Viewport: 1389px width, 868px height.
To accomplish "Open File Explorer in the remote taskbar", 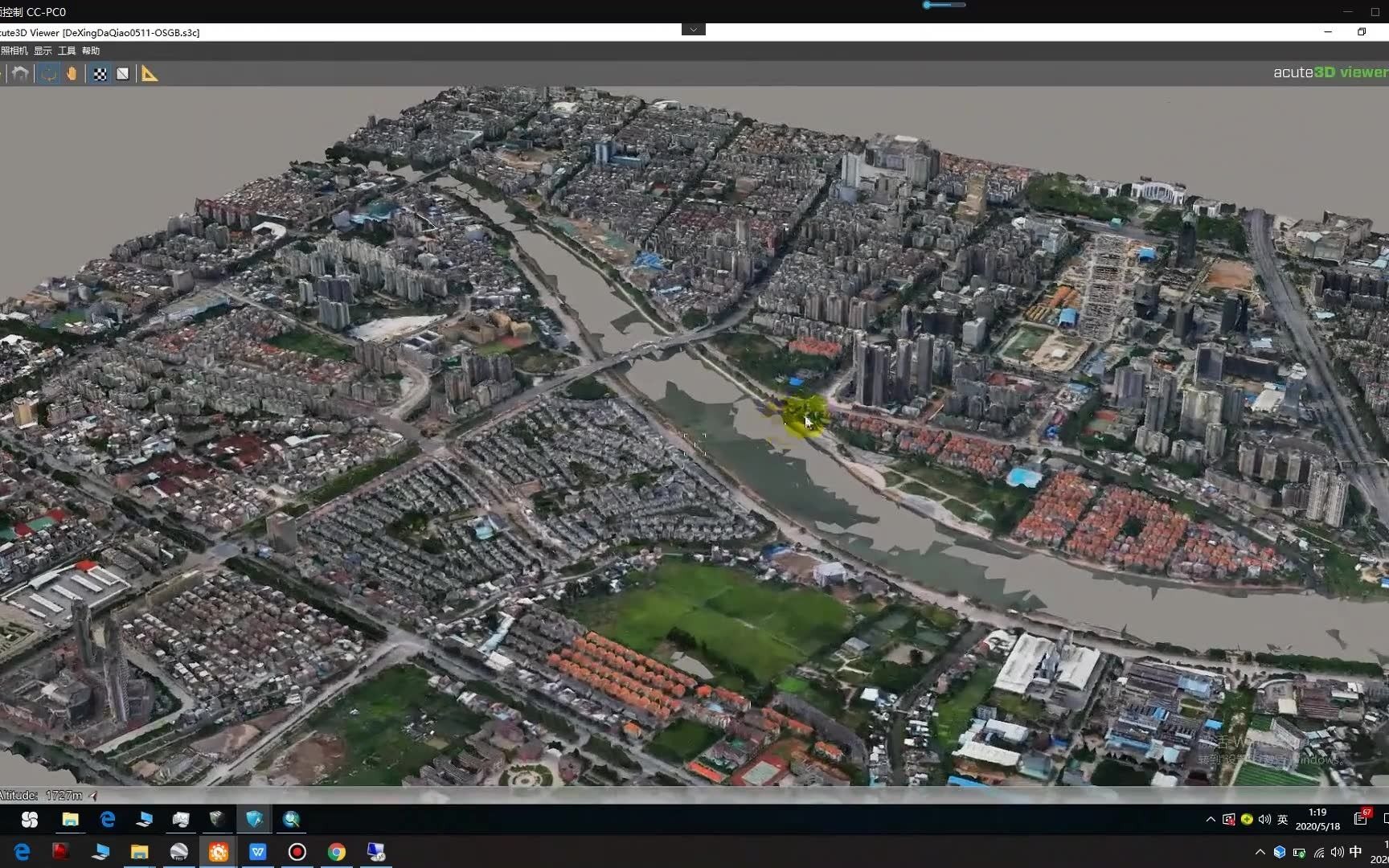I will coord(71,819).
